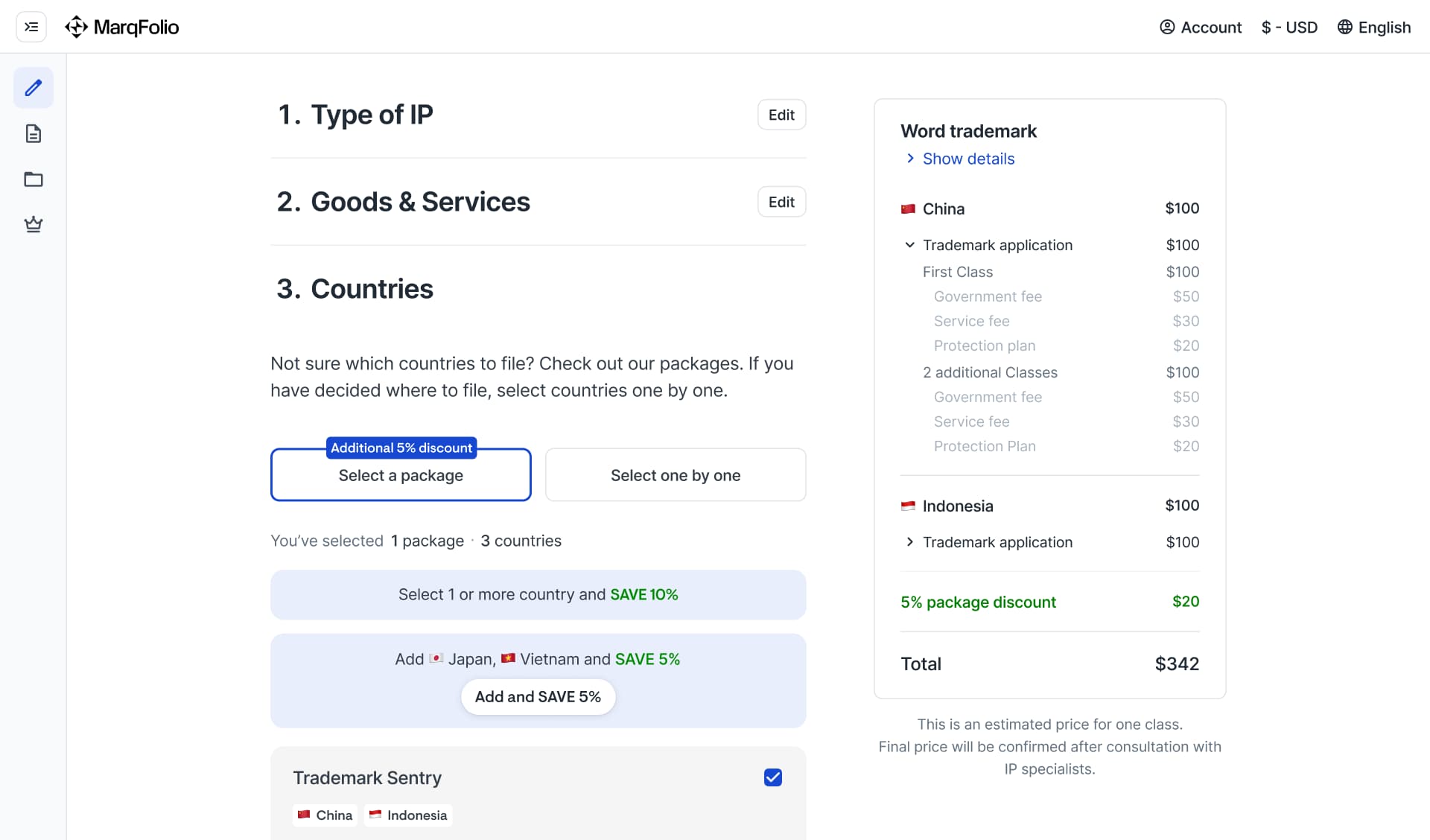The height and width of the screenshot is (840, 1430).
Task: Click the 1. Type of IP heading
Action: [355, 115]
